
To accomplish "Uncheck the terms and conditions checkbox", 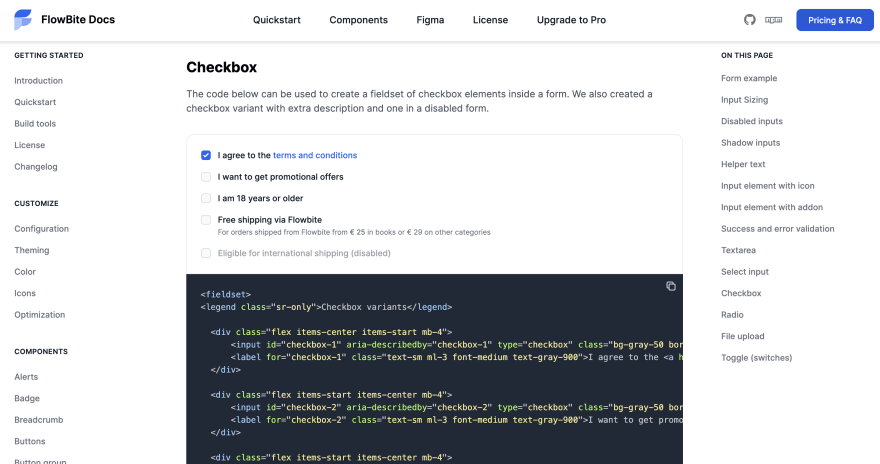I will point(206,155).
